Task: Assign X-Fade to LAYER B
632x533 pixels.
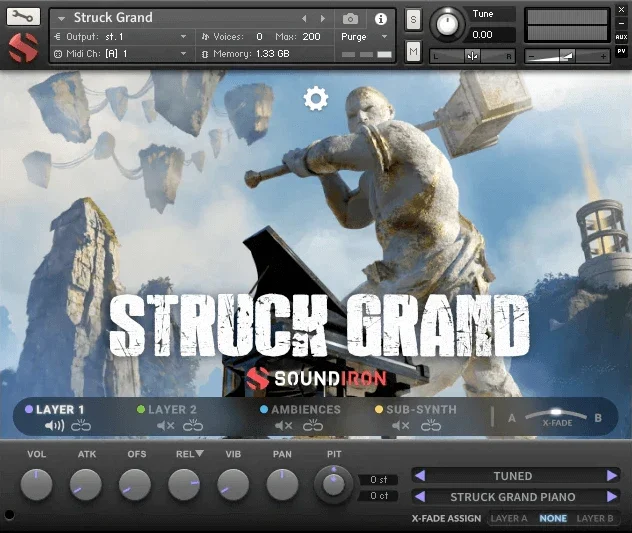Action: [x=595, y=518]
